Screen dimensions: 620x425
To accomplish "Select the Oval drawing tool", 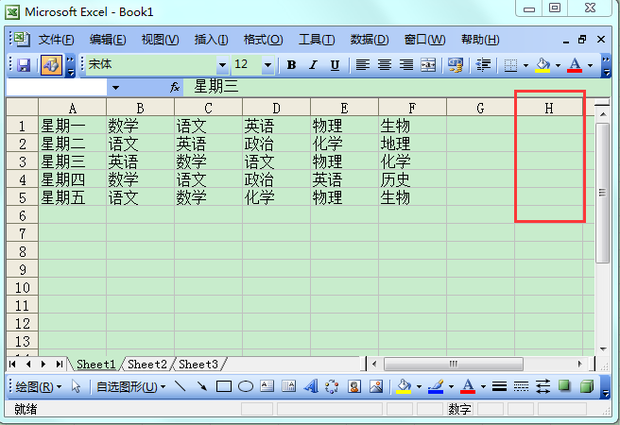I will coord(246,386).
